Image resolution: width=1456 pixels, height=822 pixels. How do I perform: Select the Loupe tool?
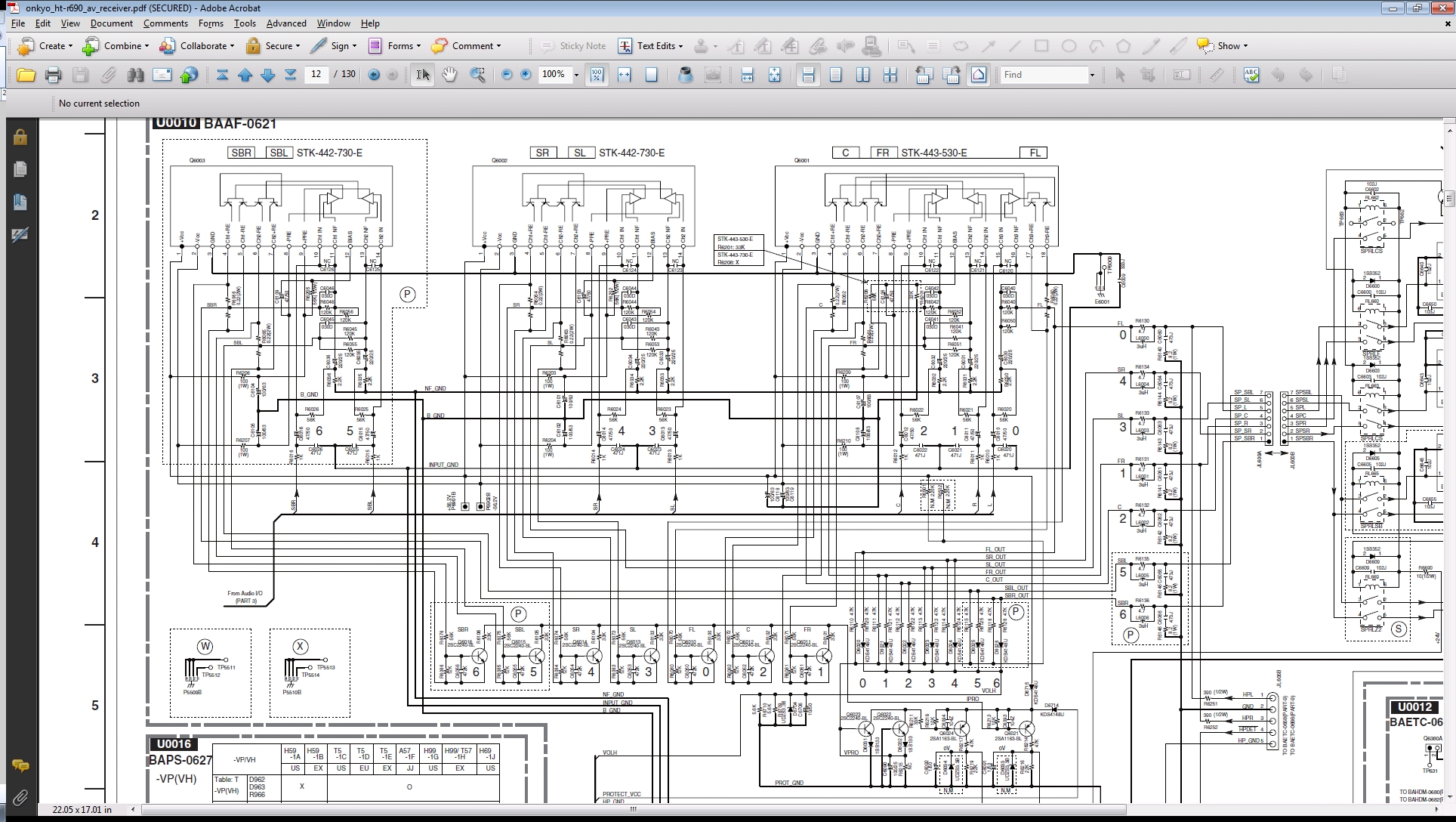coord(685,75)
